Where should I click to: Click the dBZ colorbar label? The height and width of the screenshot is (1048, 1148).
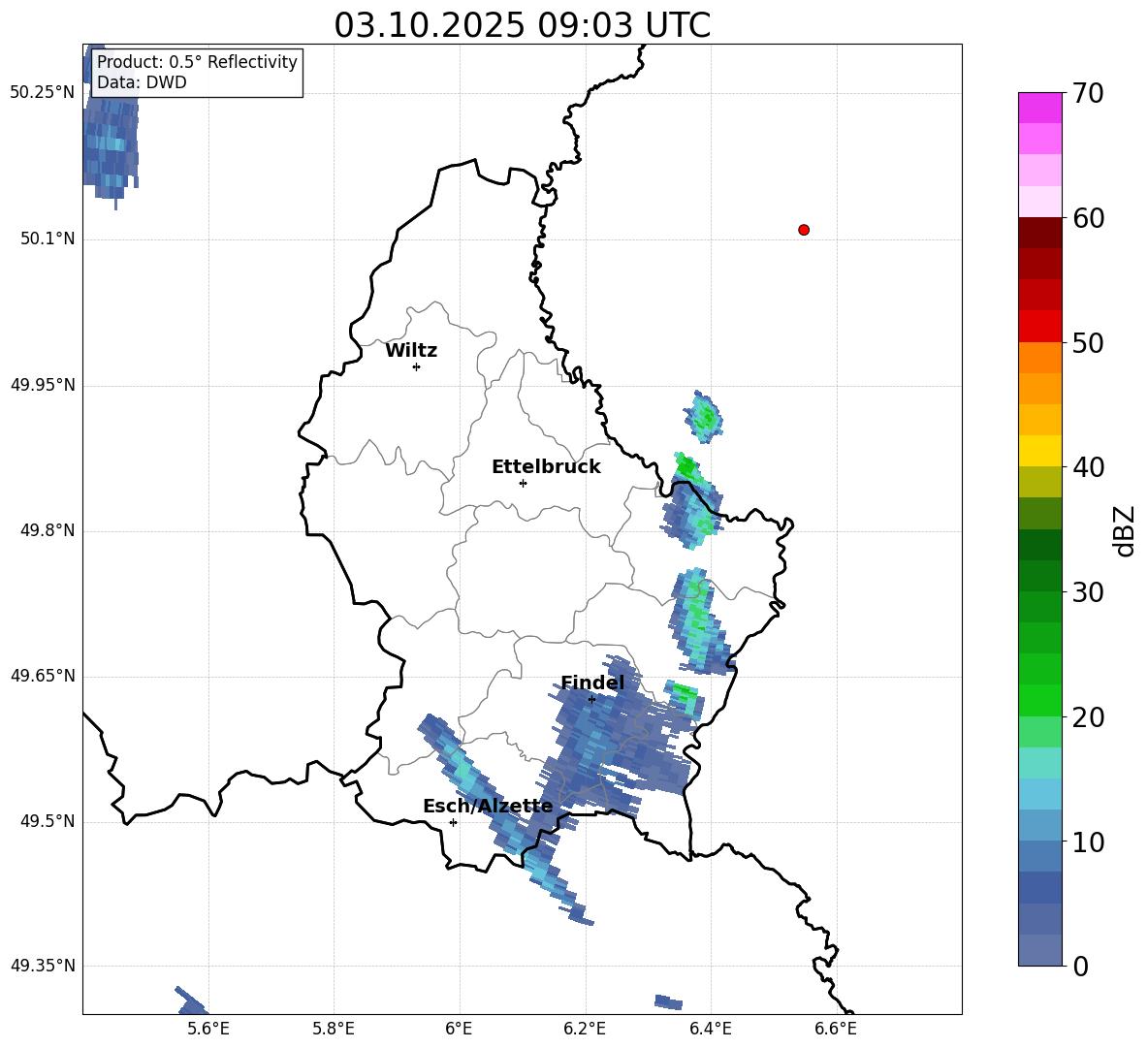1126,530
